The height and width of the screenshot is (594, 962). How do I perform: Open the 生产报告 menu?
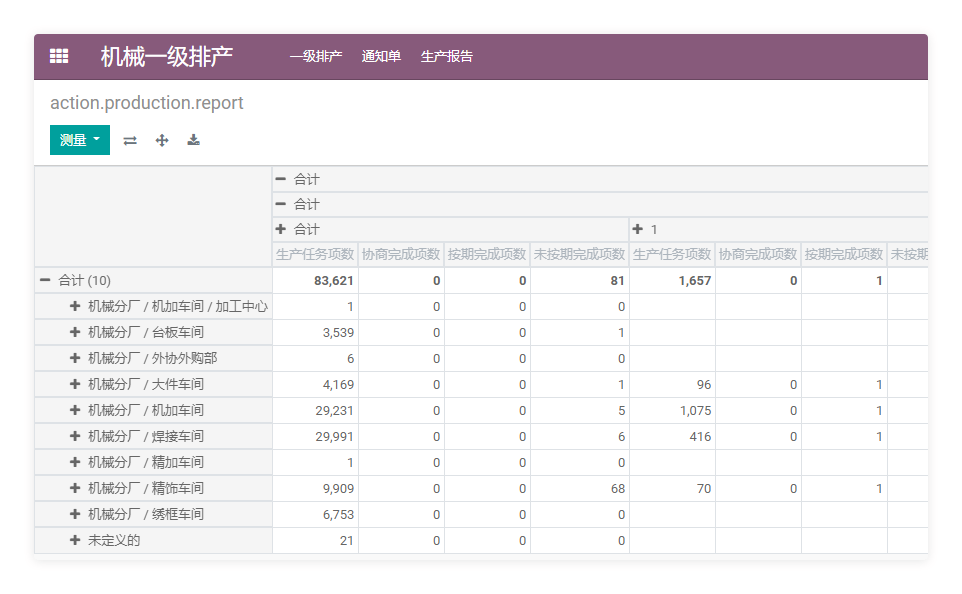click(x=447, y=57)
